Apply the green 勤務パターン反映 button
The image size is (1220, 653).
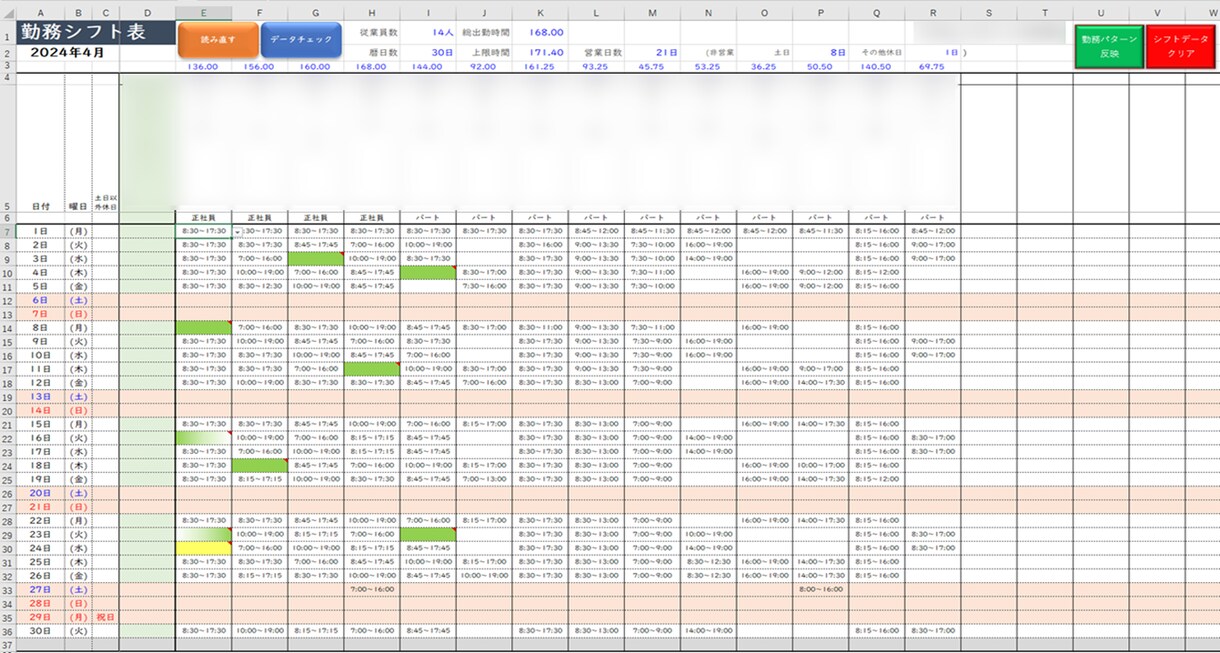[x=1109, y=46]
